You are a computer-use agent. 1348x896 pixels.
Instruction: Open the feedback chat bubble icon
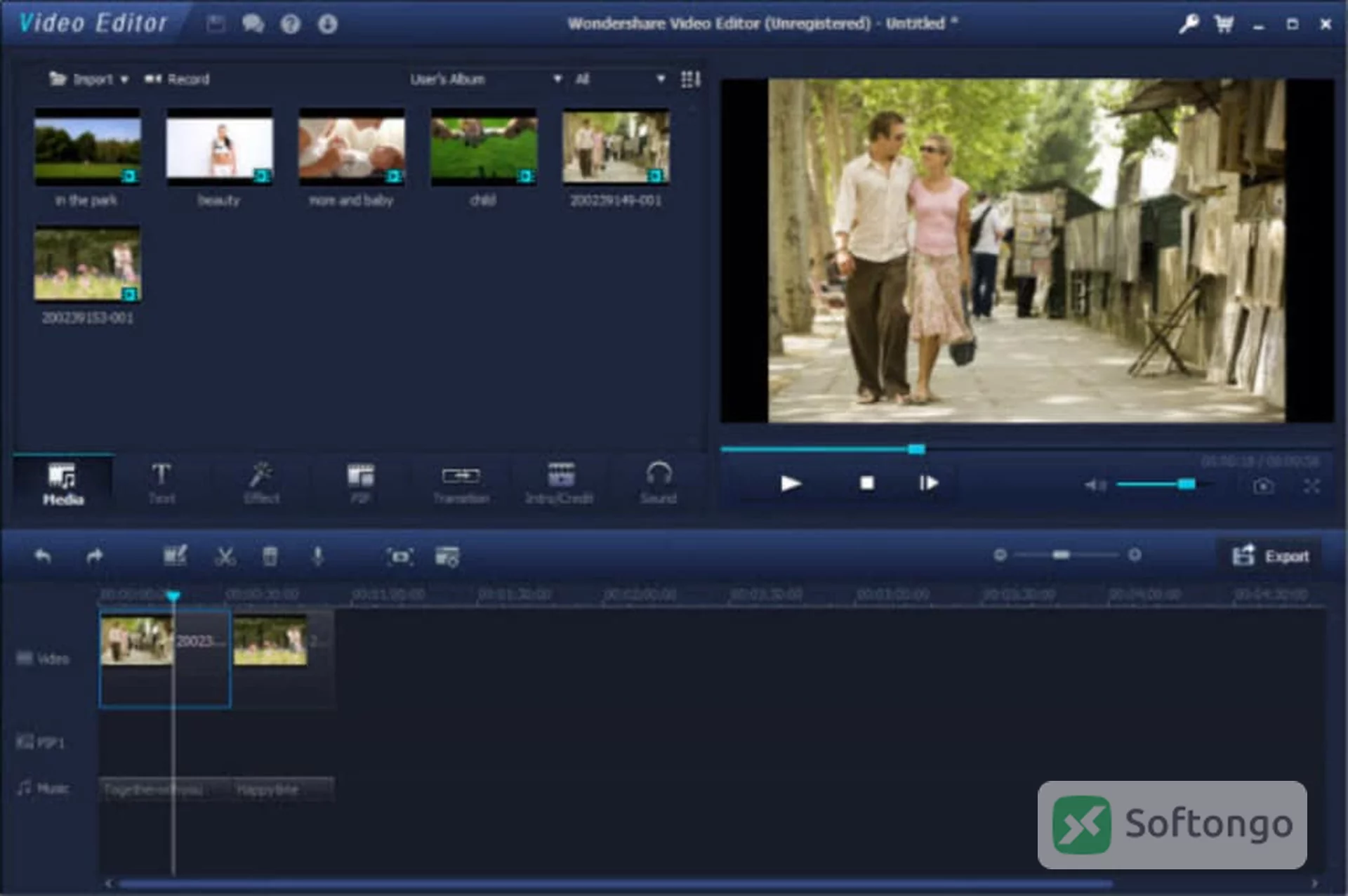253,24
